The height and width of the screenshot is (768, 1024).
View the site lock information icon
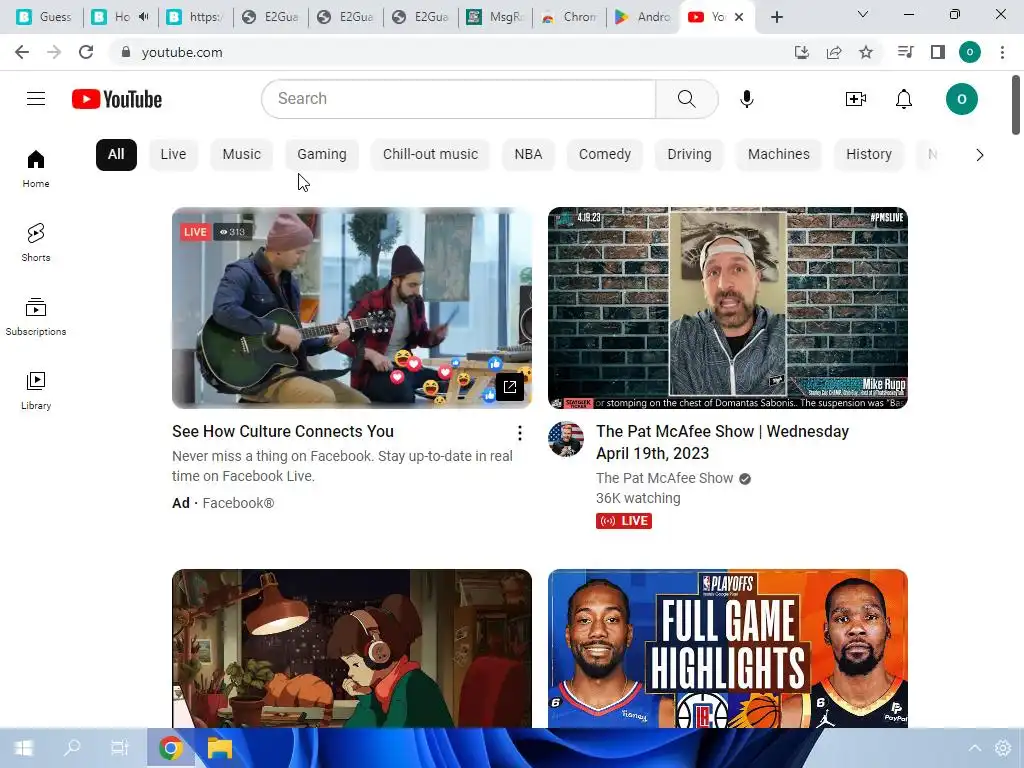click(x=126, y=52)
